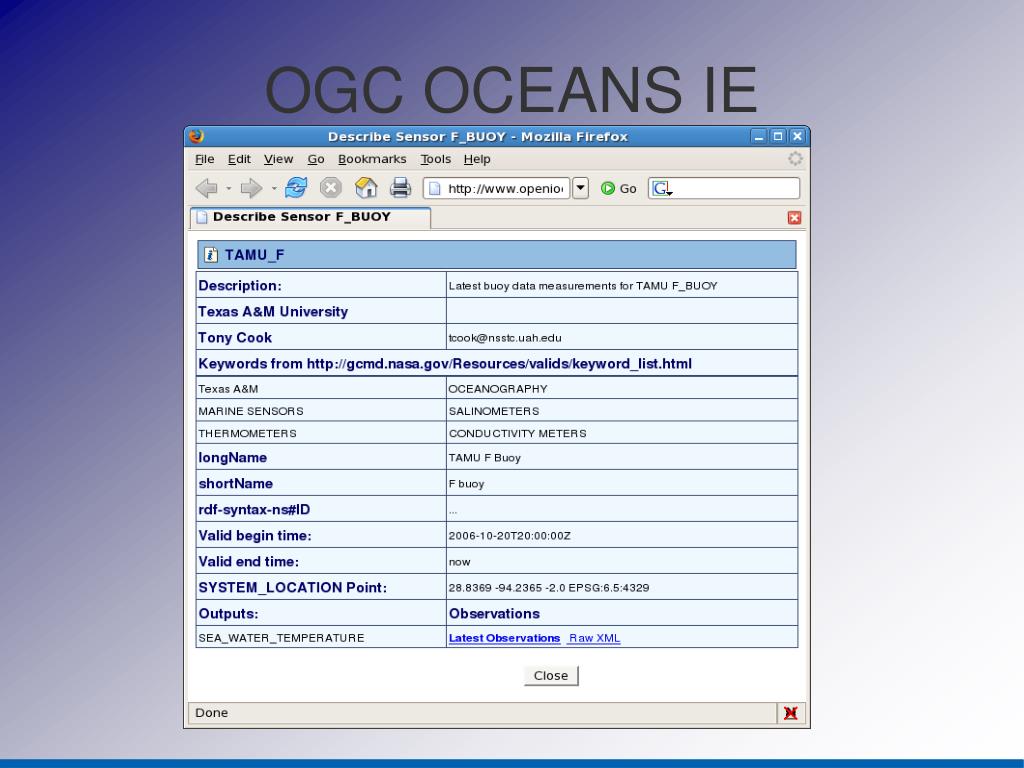Open the File menu
The height and width of the screenshot is (768, 1024).
[x=204, y=159]
